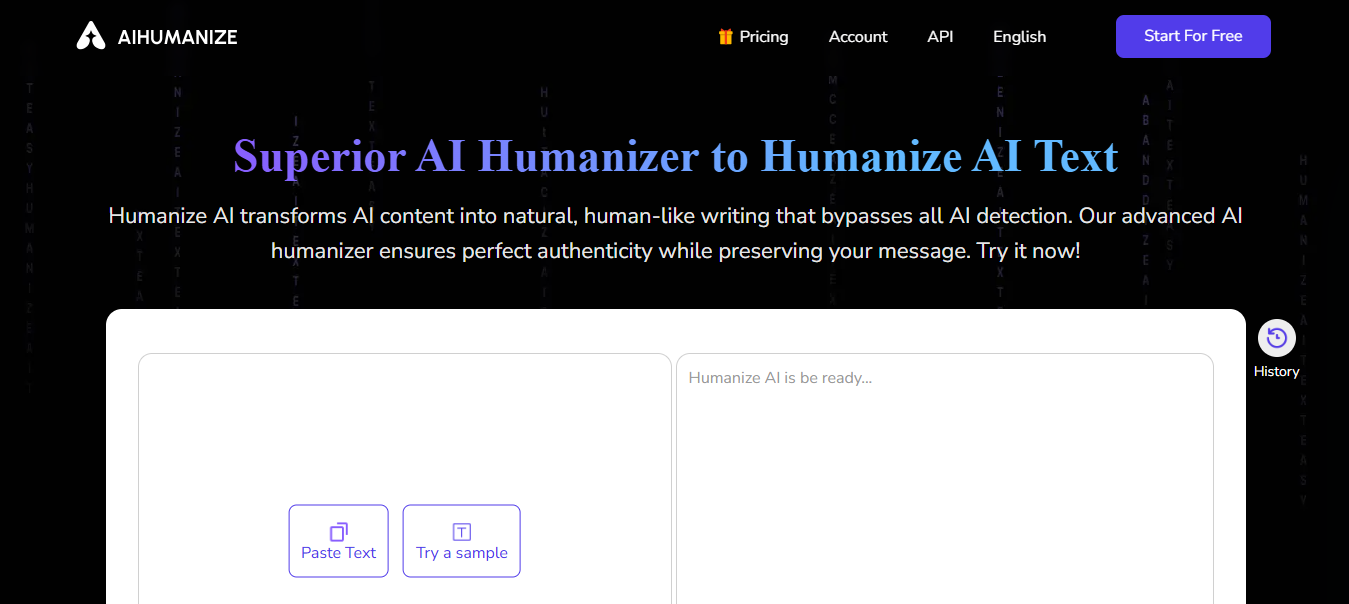Open the History clock icon
The height and width of the screenshot is (604, 1349).
[1276, 338]
